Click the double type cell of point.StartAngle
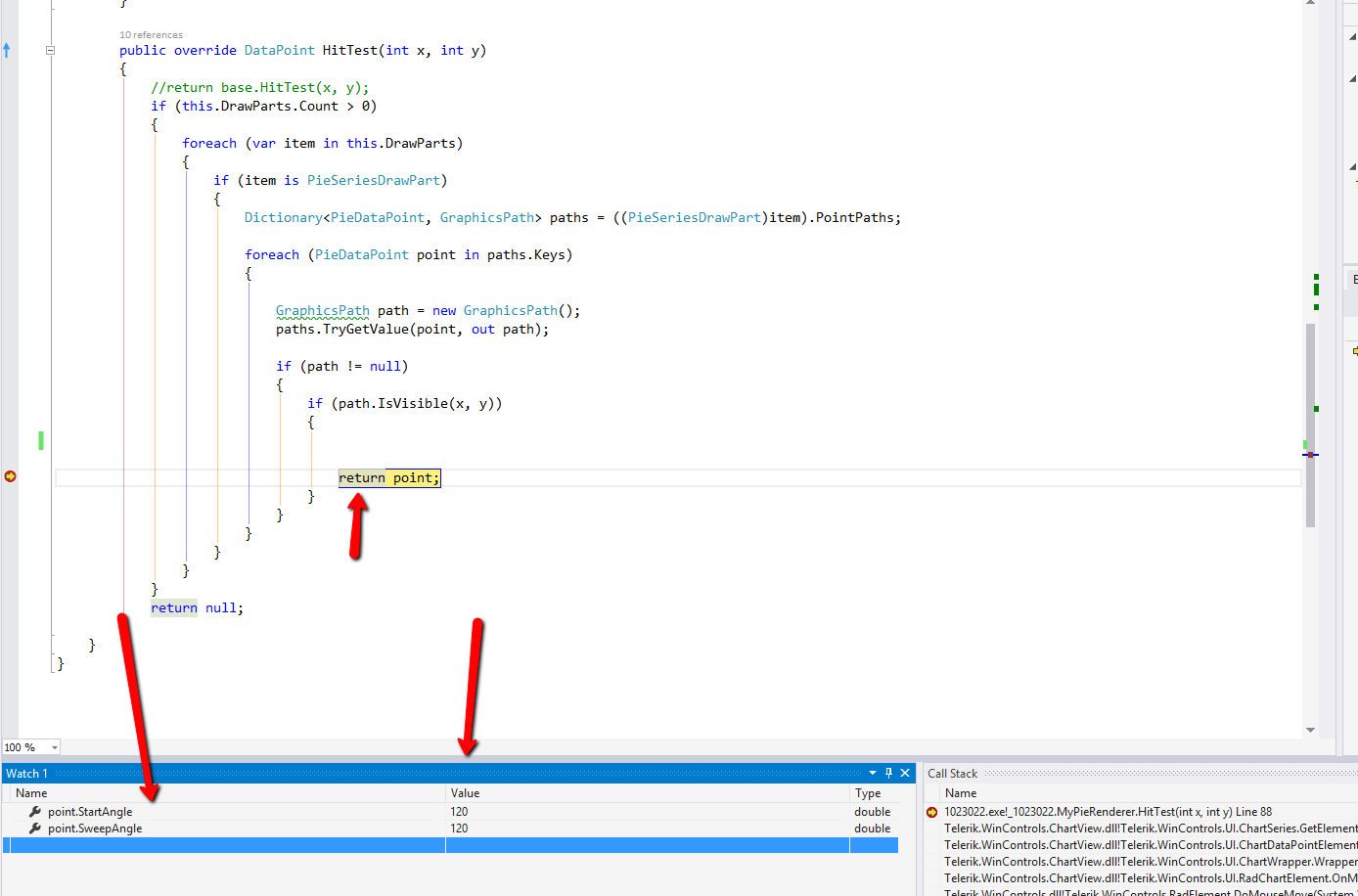The image size is (1358, 896). tap(873, 812)
